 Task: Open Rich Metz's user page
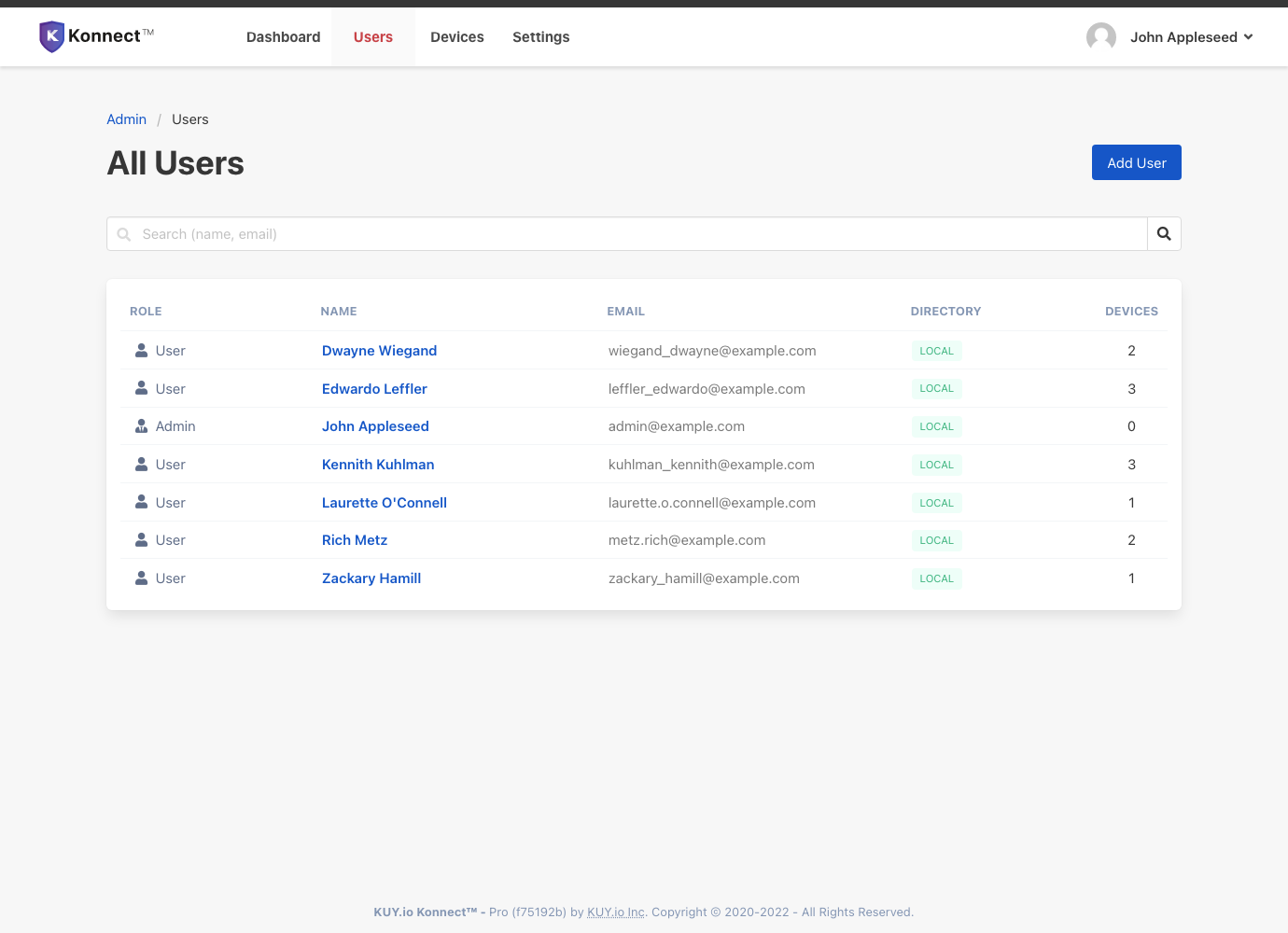click(x=355, y=540)
